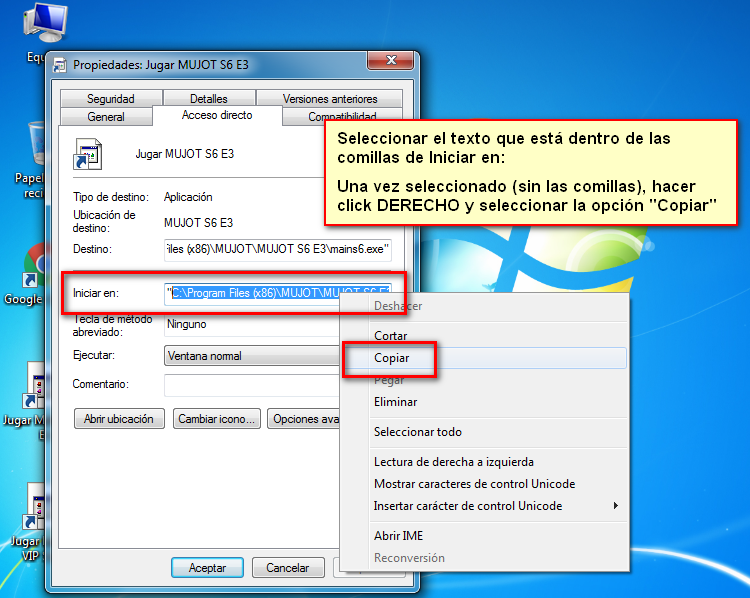
Task: Click inside the Destino text field
Action: [x=277, y=249]
